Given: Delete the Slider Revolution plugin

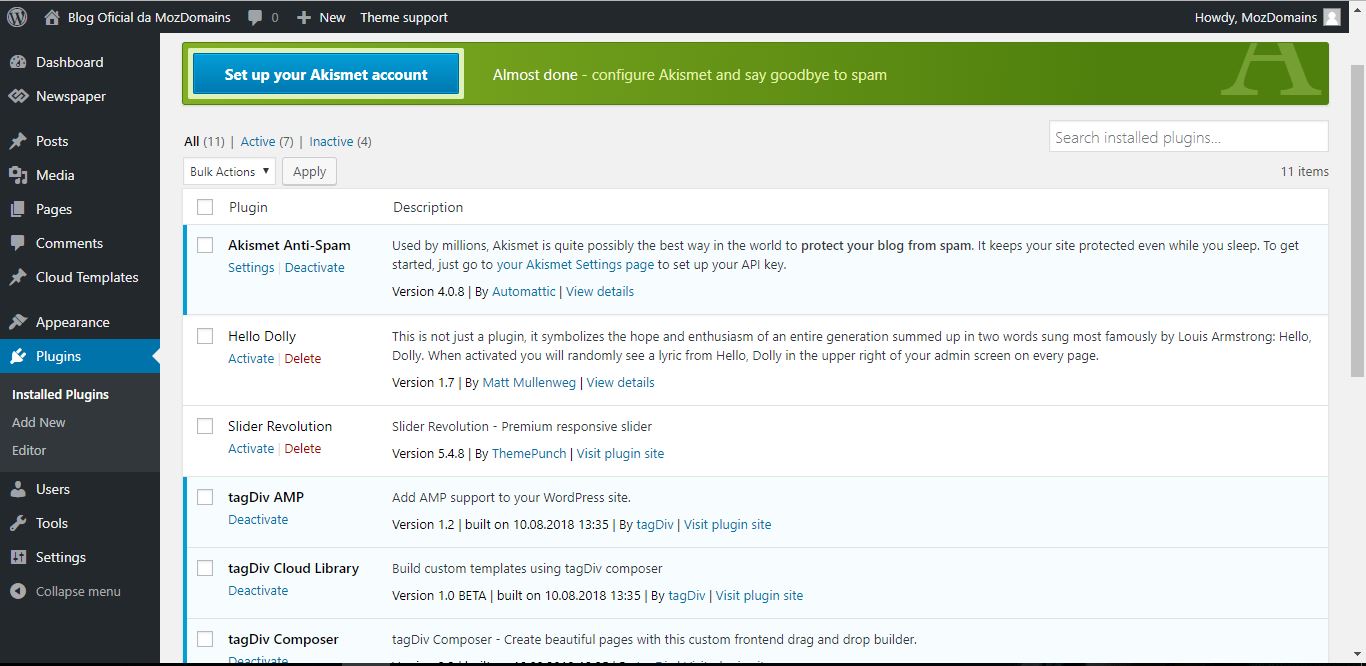Looking at the screenshot, I should (x=303, y=448).
